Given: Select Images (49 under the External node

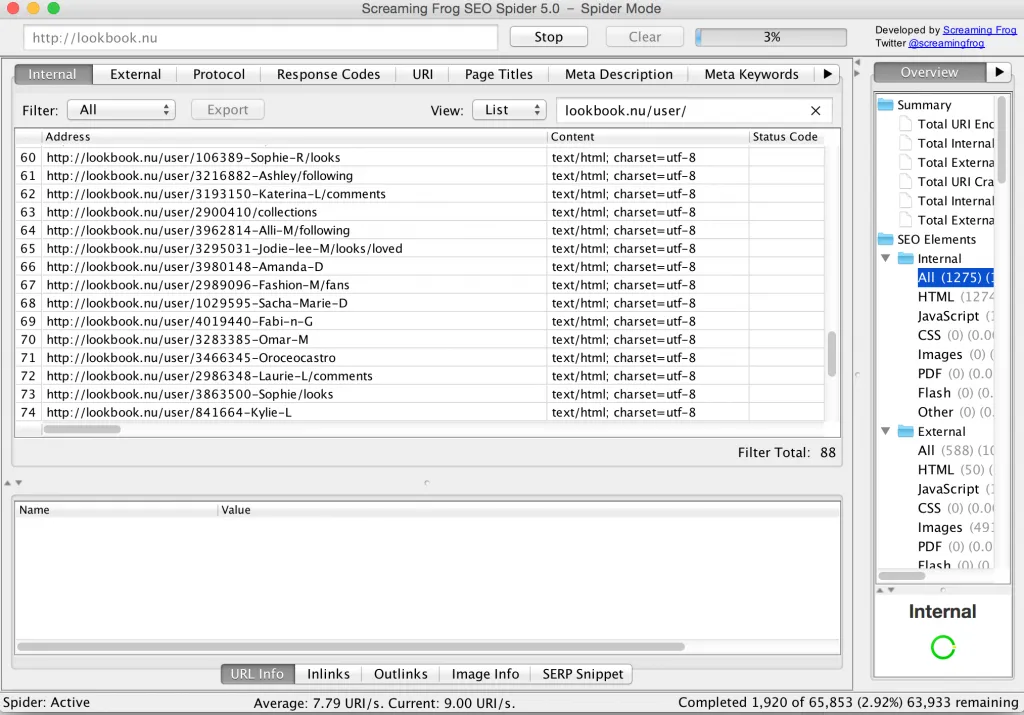Looking at the screenshot, I should [955, 528].
